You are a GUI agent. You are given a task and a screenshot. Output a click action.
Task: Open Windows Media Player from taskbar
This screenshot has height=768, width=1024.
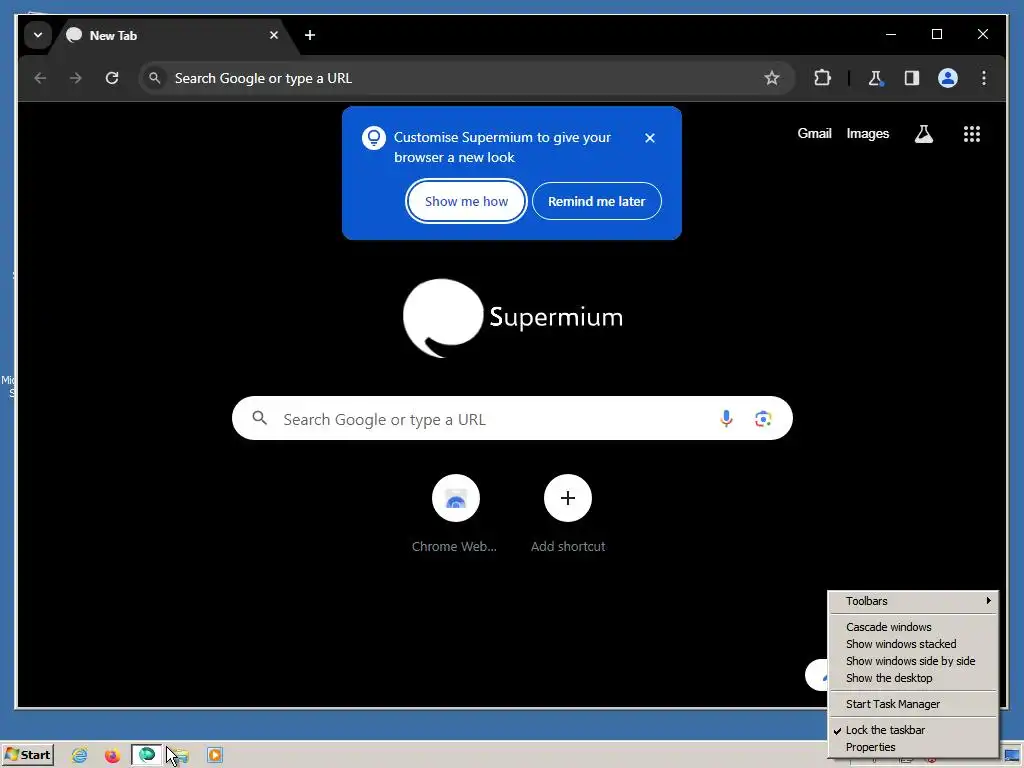(214, 756)
